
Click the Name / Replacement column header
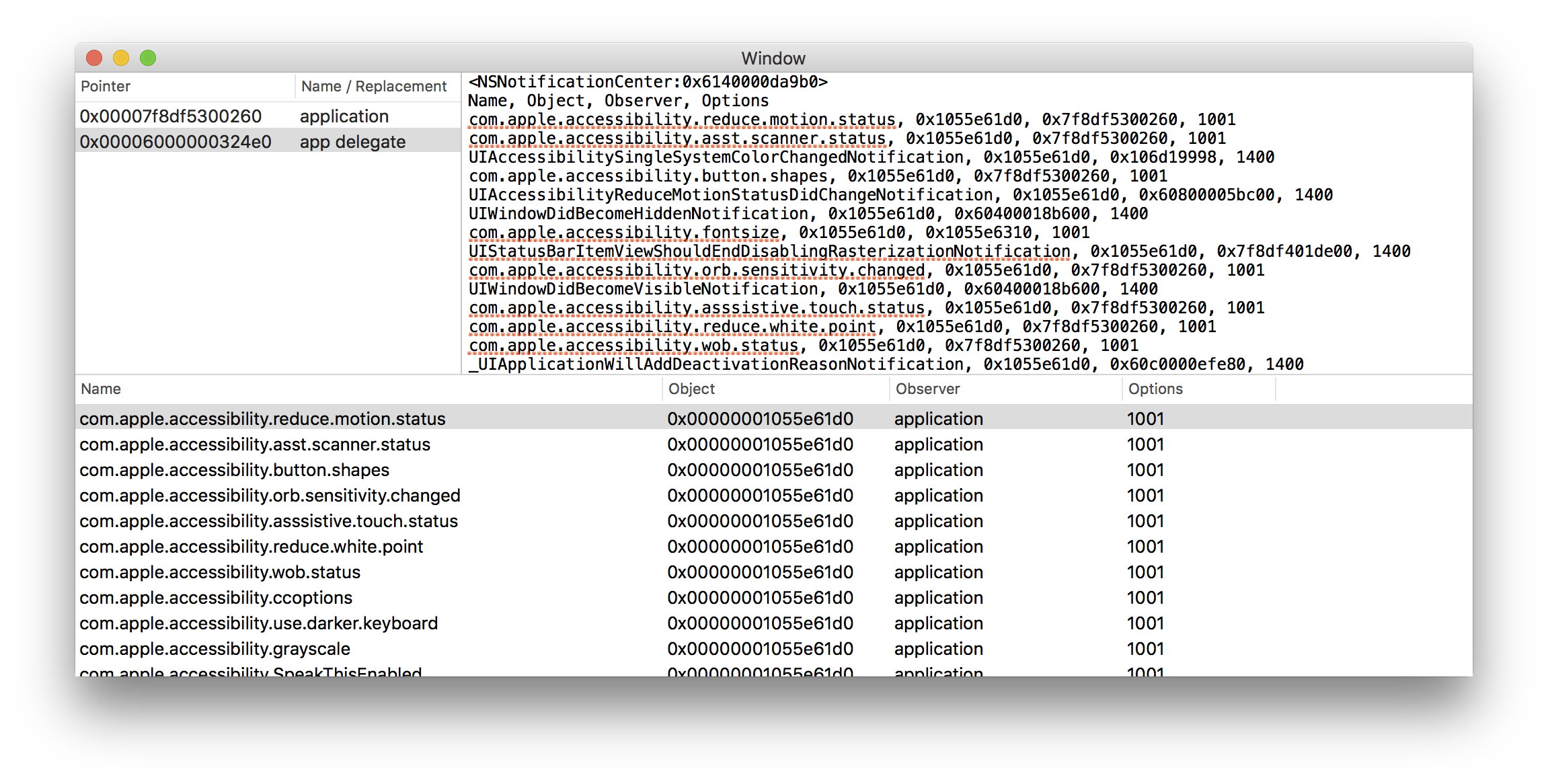pyautogui.click(x=373, y=86)
